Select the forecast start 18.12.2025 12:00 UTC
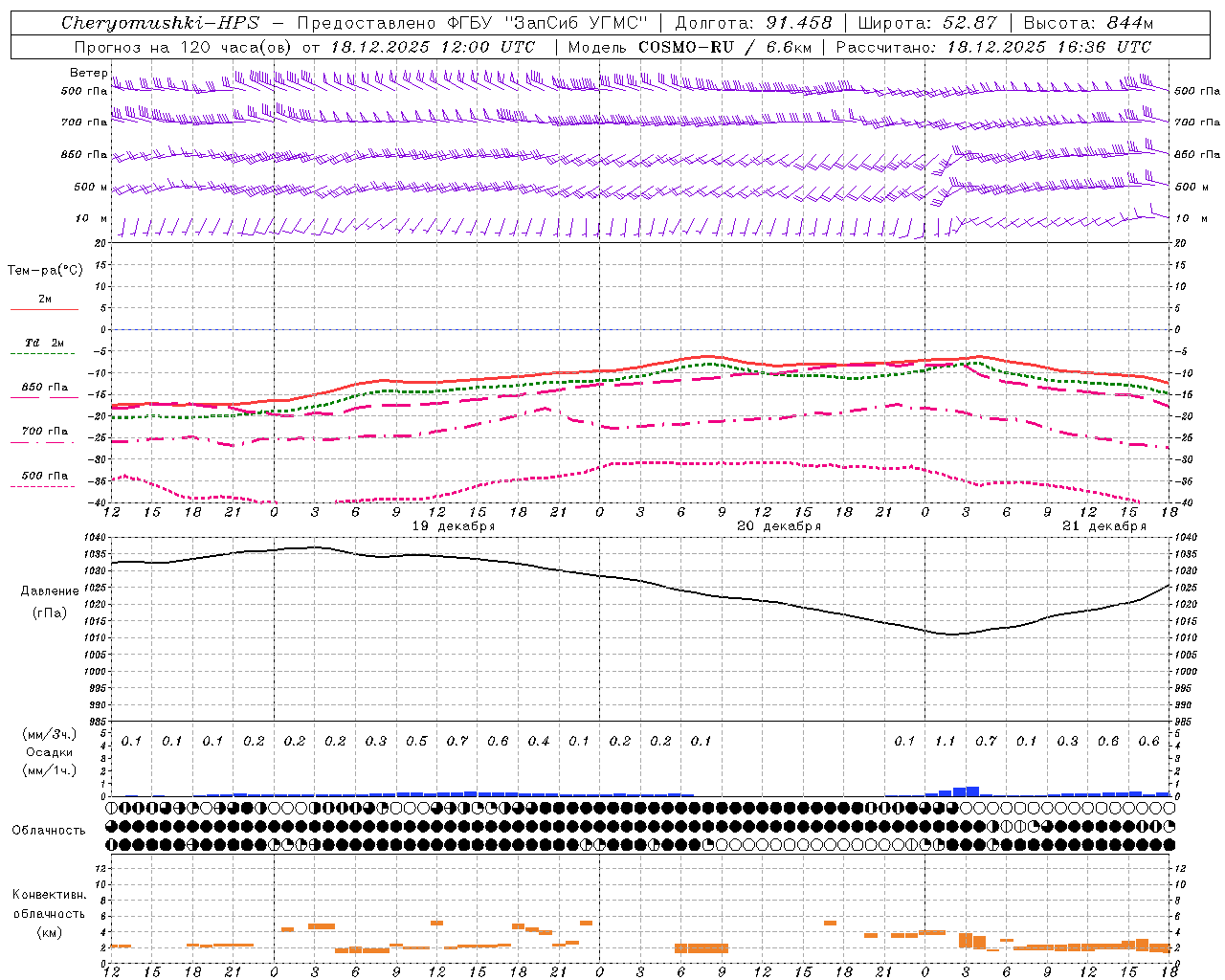 [x=433, y=47]
